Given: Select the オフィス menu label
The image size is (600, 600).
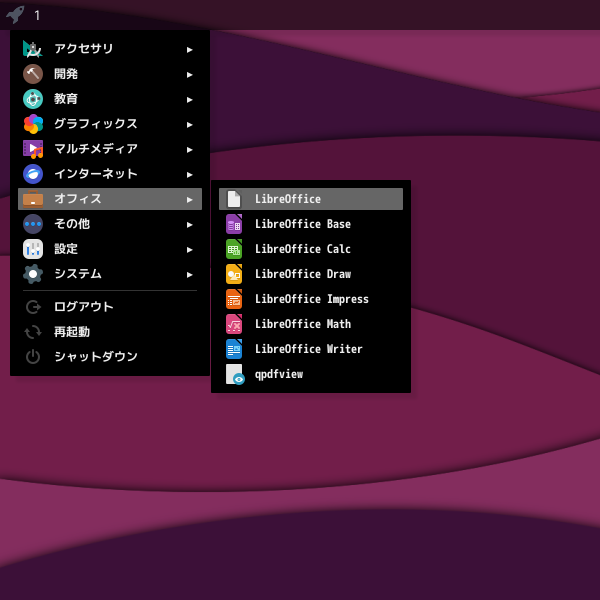Looking at the screenshot, I should (78, 199).
